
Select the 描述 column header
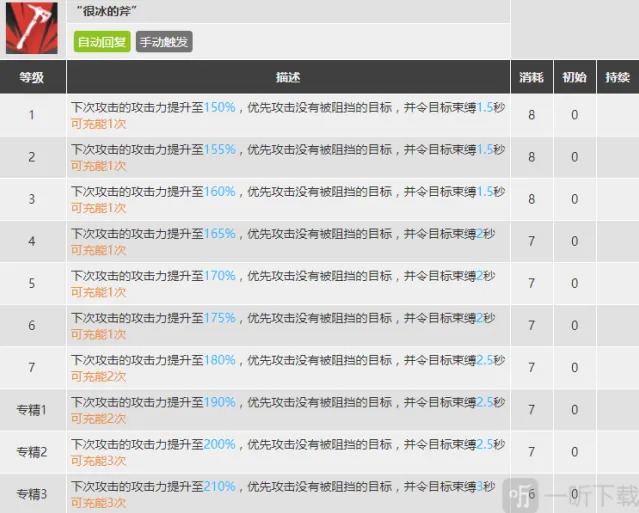(288, 77)
